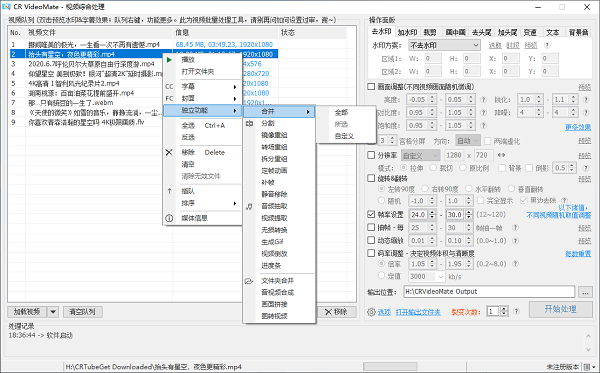Click the 处理记录 log scrollbar down arrow
The height and width of the screenshot is (373, 600).
[588, 349]
